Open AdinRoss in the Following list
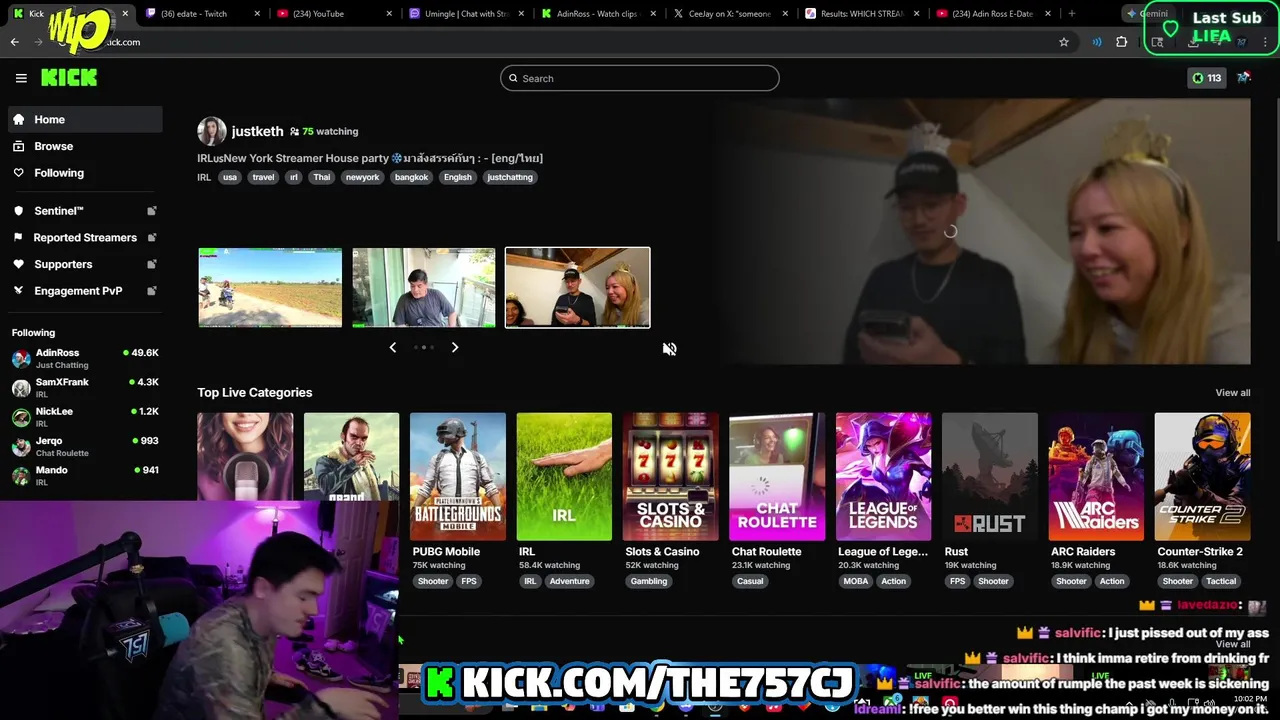Viewport: 1280px width, 720px height. pyautogui.click(x=85, y=358)
